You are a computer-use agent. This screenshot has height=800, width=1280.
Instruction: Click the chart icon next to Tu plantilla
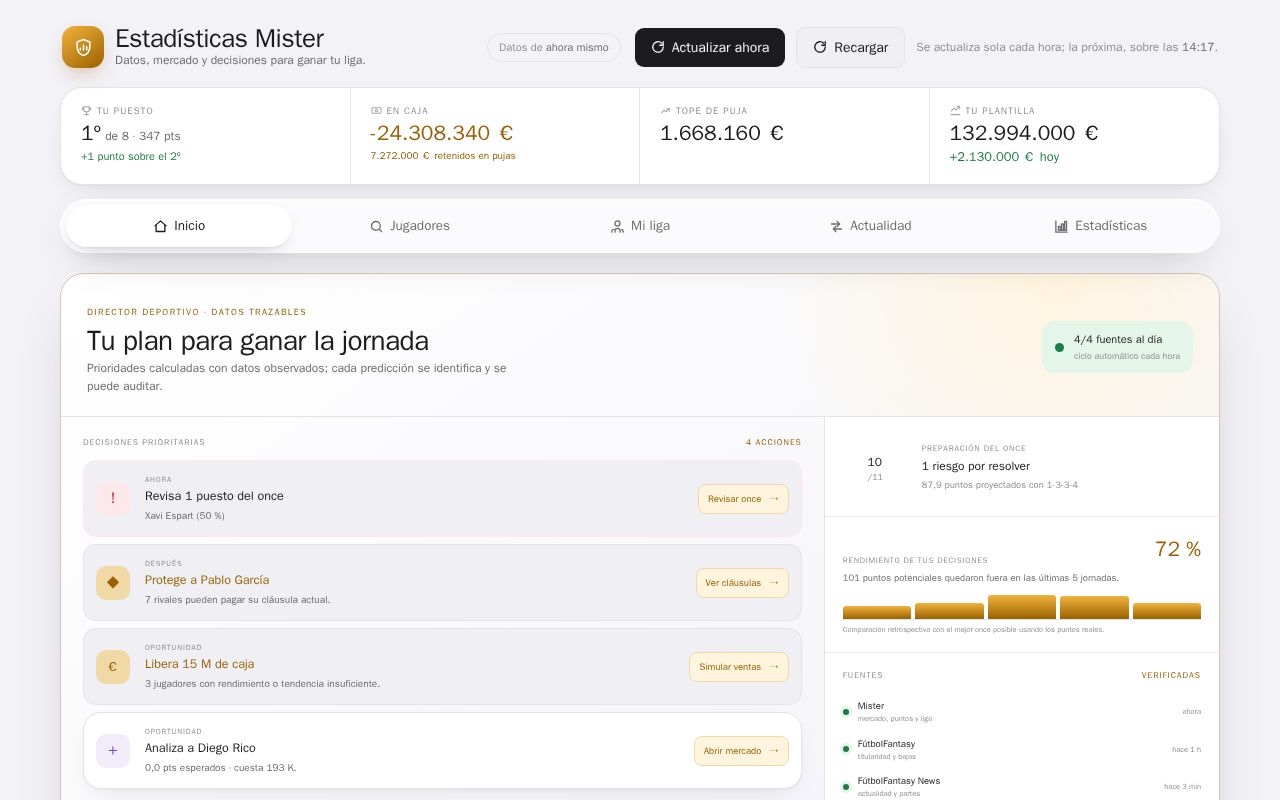point(955,111)
